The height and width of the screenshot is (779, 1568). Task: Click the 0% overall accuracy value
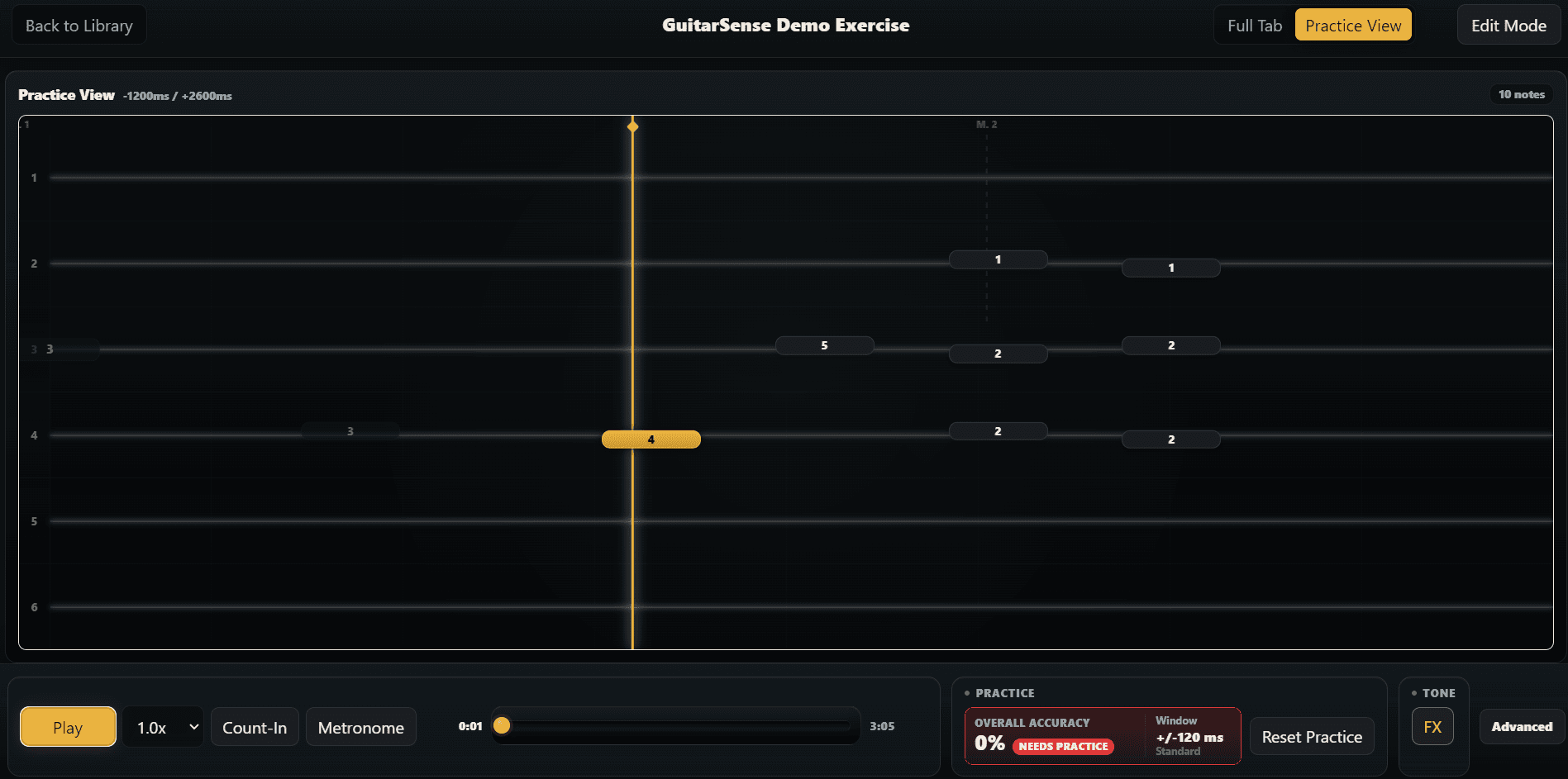click(989, 743)
